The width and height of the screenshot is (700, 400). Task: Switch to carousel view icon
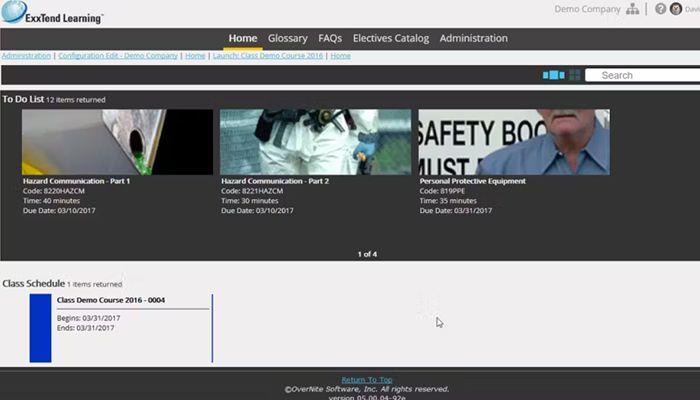[x=553, y=75]
